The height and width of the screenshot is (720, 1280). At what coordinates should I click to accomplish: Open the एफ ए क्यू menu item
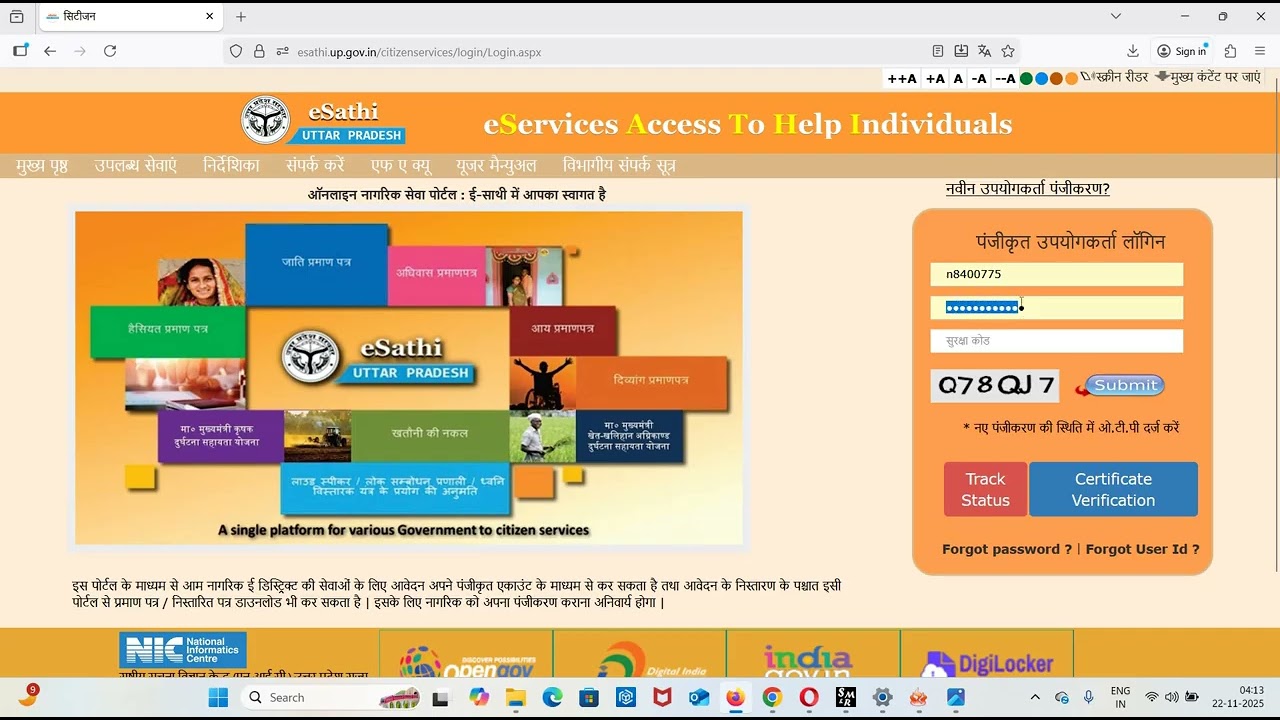point(401,166)
